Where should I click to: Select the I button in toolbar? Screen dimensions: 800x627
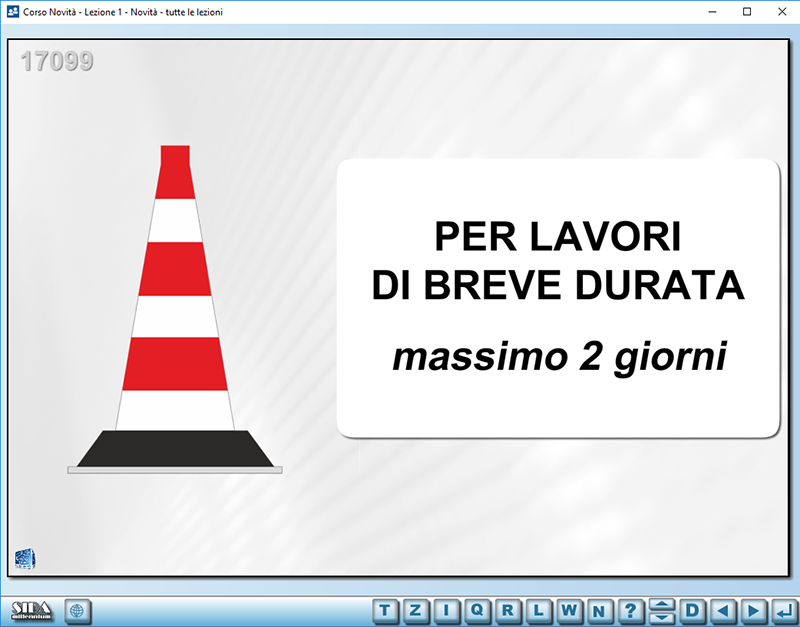click(448, 610)
